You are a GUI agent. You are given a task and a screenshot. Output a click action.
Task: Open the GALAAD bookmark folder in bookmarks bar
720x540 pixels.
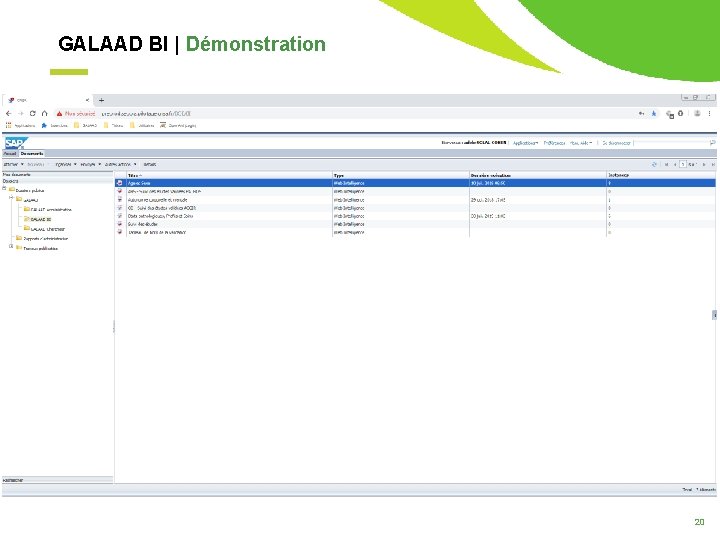tap(85, 125)
